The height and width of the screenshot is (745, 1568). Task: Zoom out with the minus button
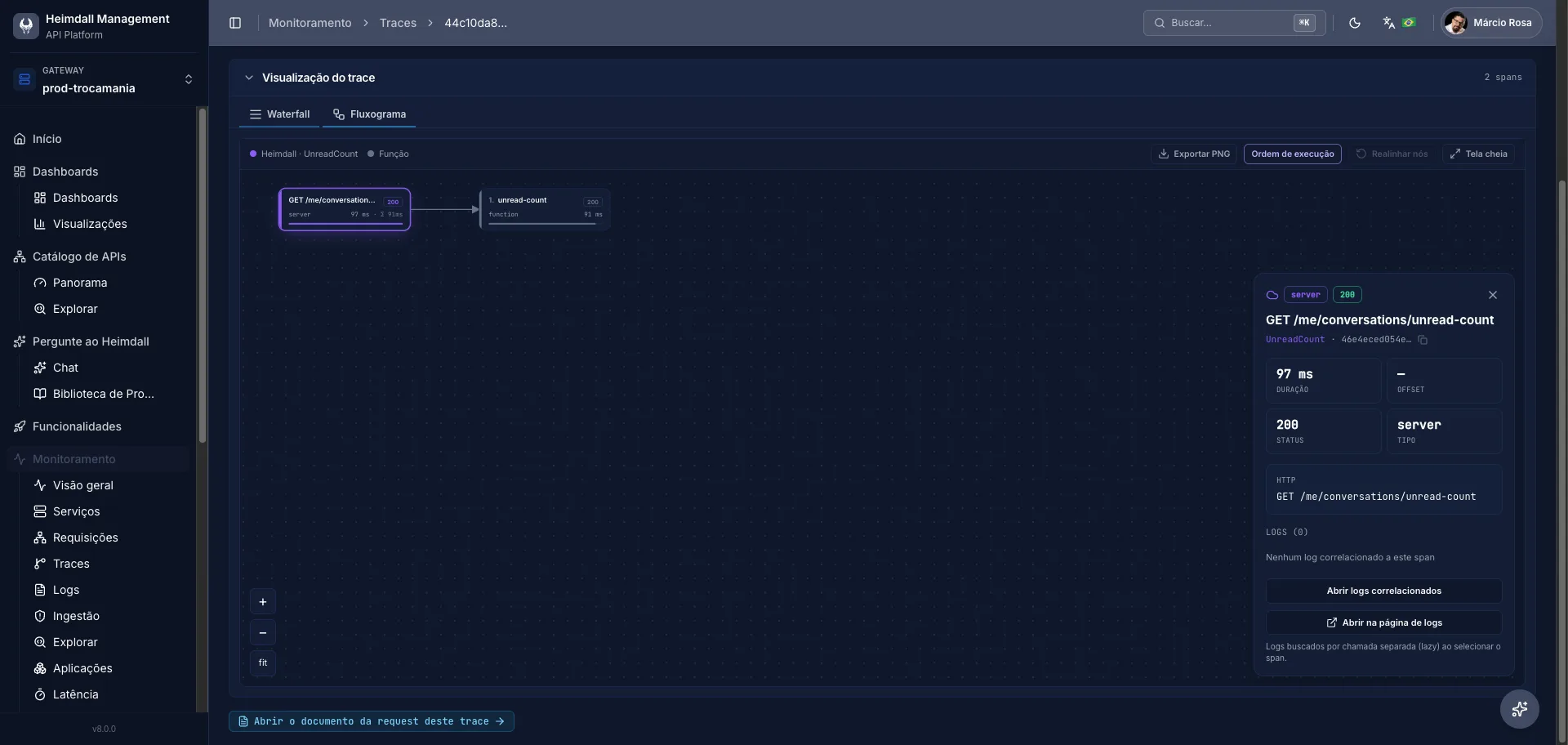coord(263,632)
